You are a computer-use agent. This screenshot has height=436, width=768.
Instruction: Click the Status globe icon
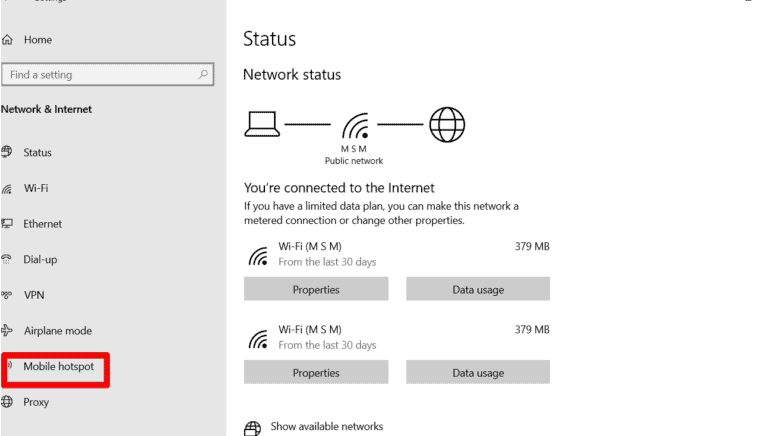pyautogui.click(x=7, y=152)
